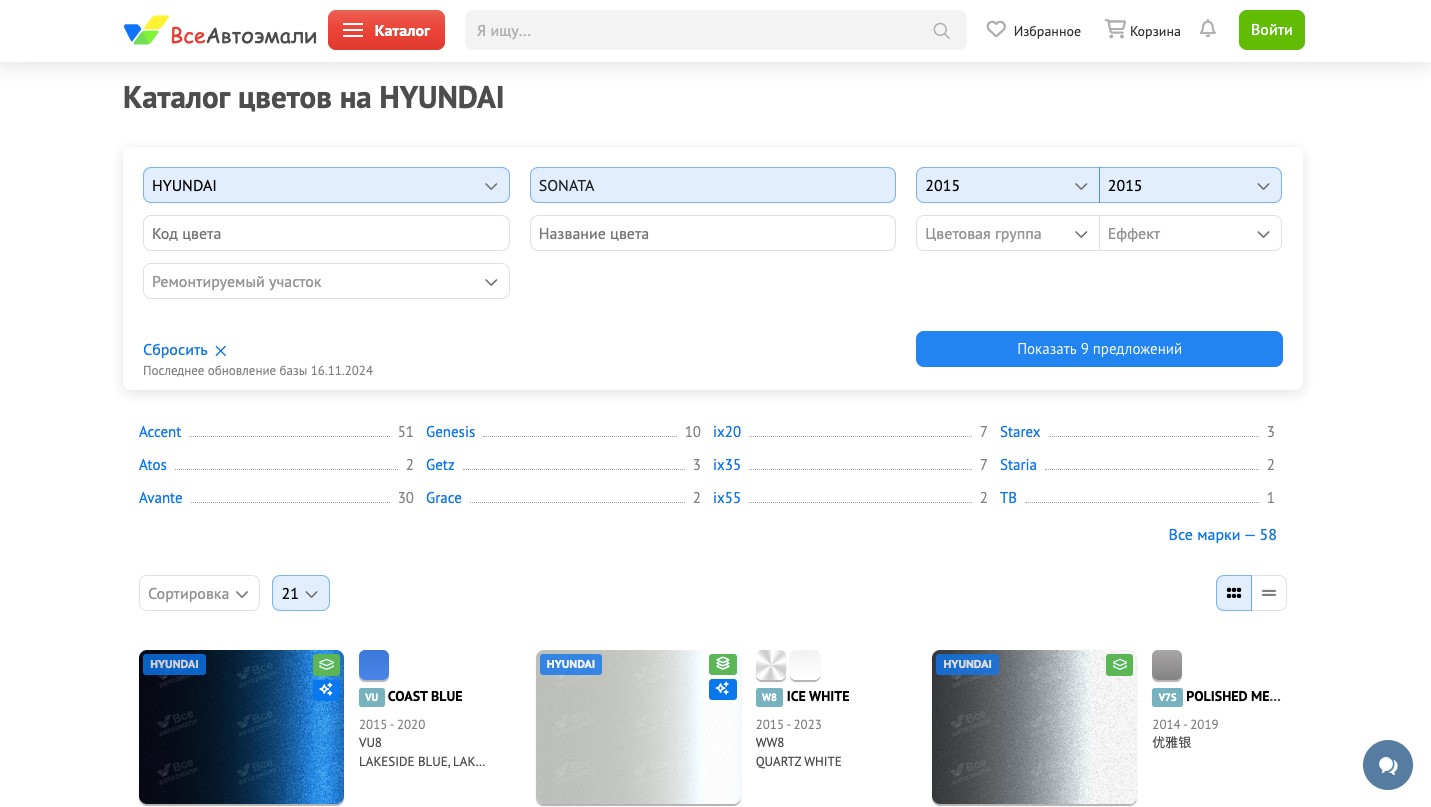This screenshot has height=807, width=1431.
Task: Select the Starex model link
Action: pos(1020,432)
